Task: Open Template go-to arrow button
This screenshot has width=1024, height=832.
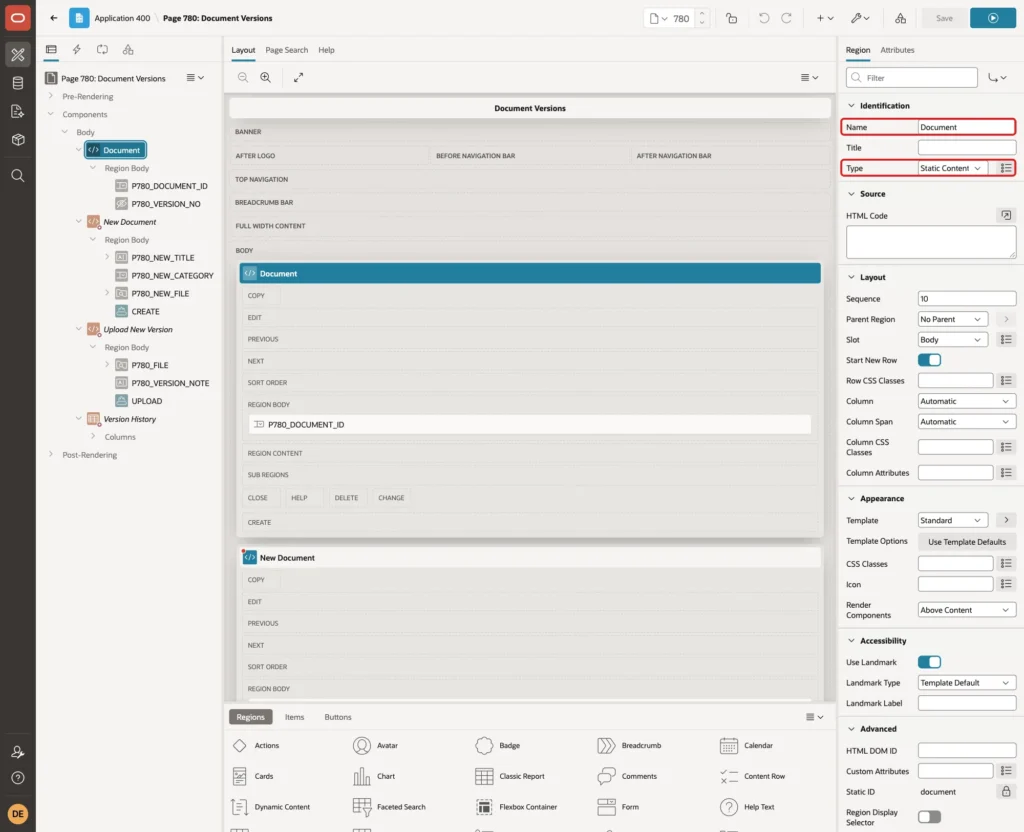Action: (1006, 520)
